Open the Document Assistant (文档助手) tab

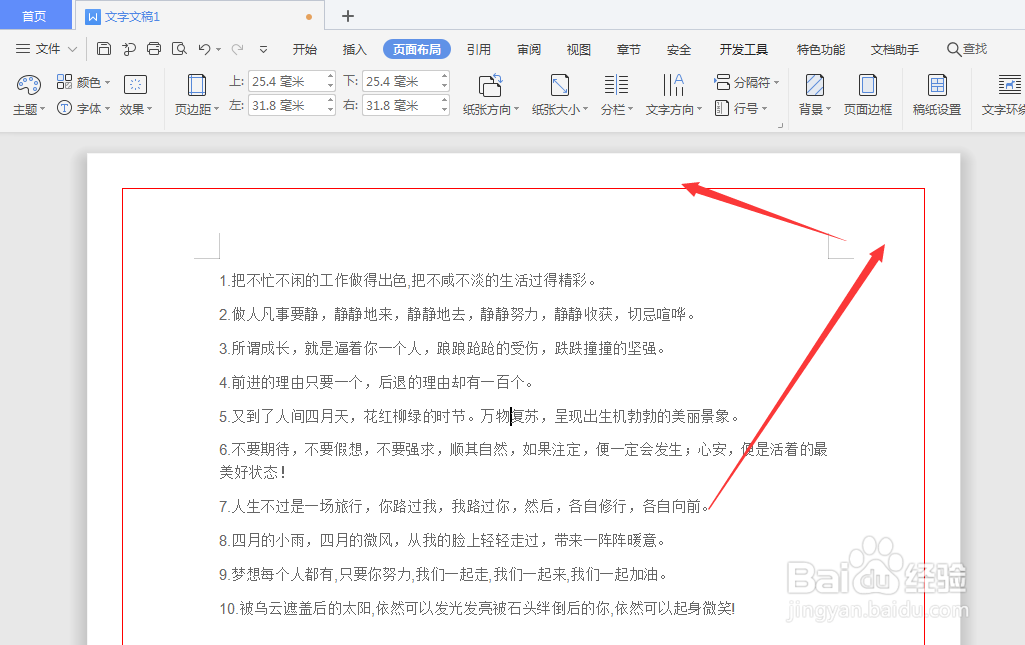pos(895,49)
